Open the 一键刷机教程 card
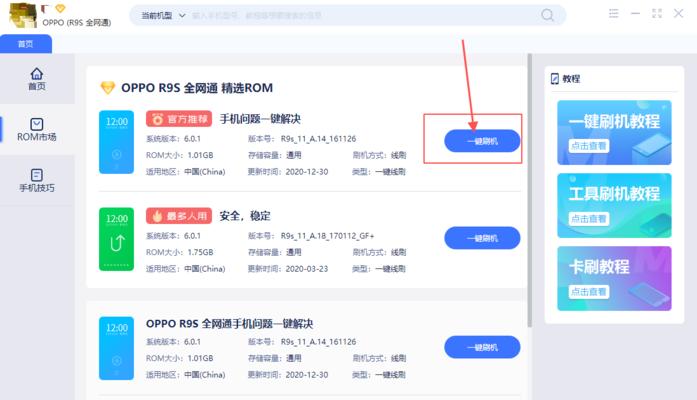This screenshot has width=697, height=400. [x=614, y=132]
